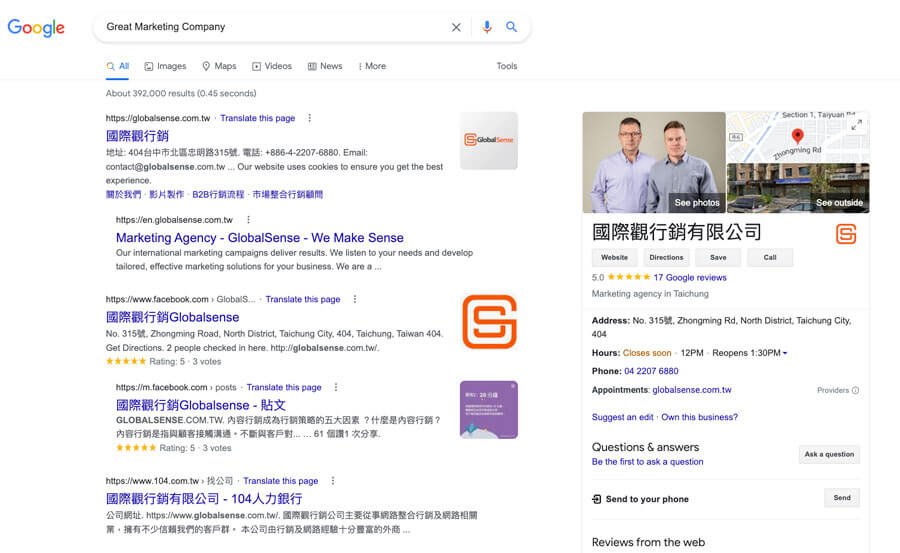Select the red map pin on Zhongming Rd

click(x=797, y=136)
